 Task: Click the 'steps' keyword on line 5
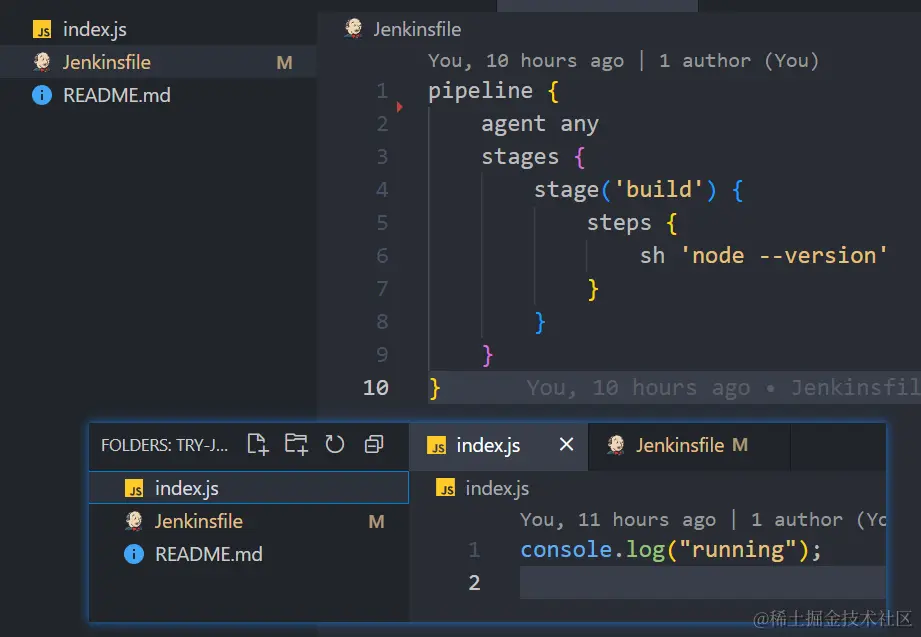(619, 223)
